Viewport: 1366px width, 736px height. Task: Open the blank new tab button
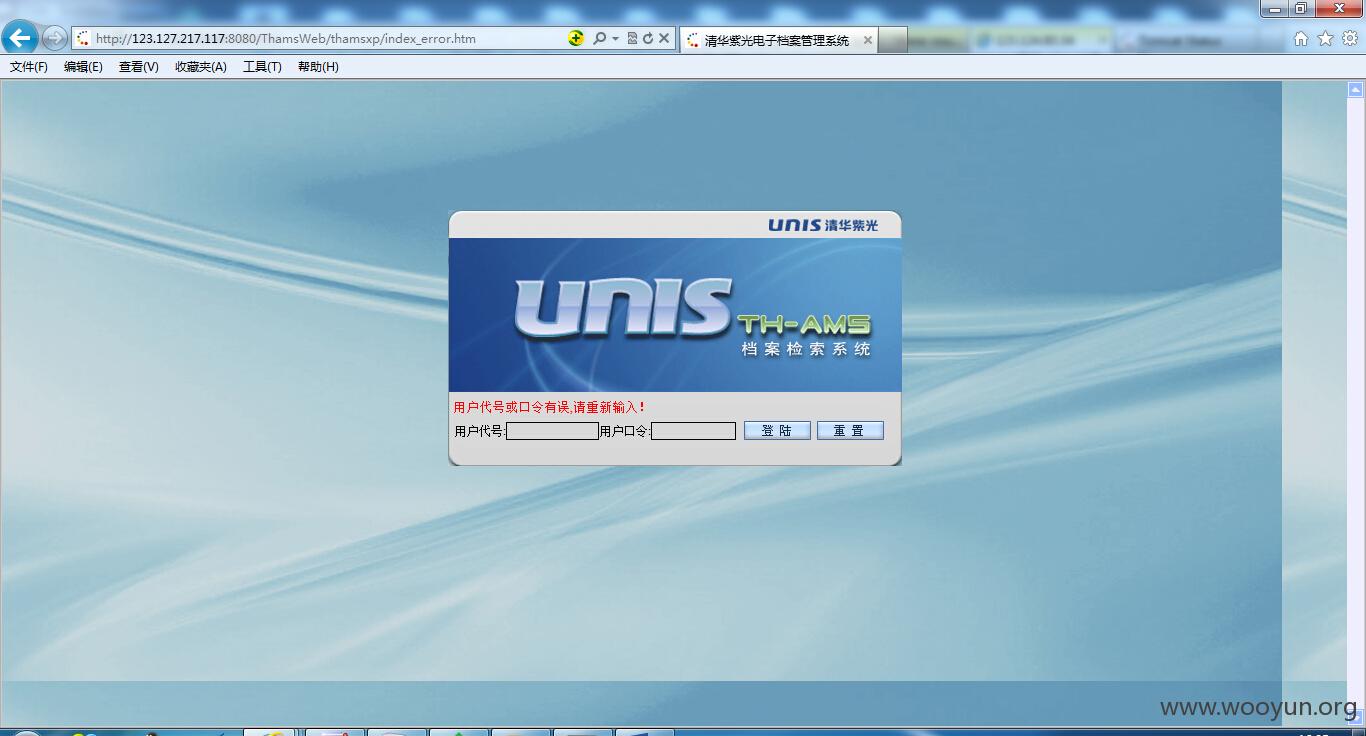tap(893, 40)
